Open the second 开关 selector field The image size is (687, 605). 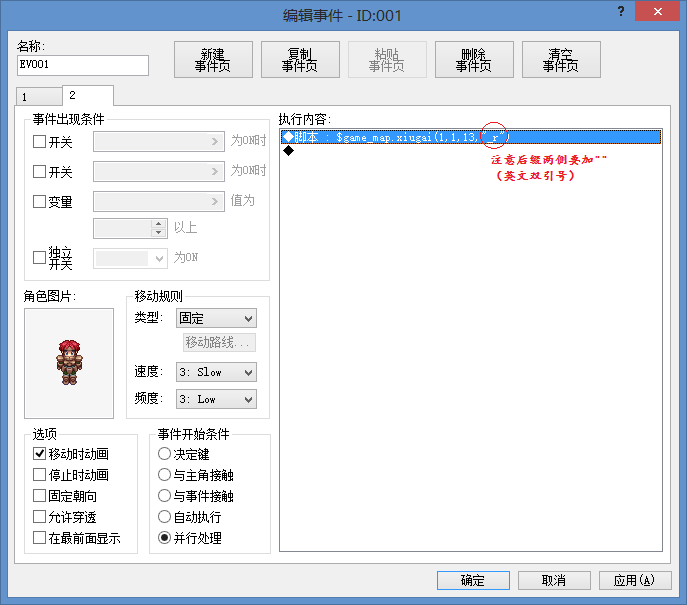pyautogui.click(x=159, y=171)
